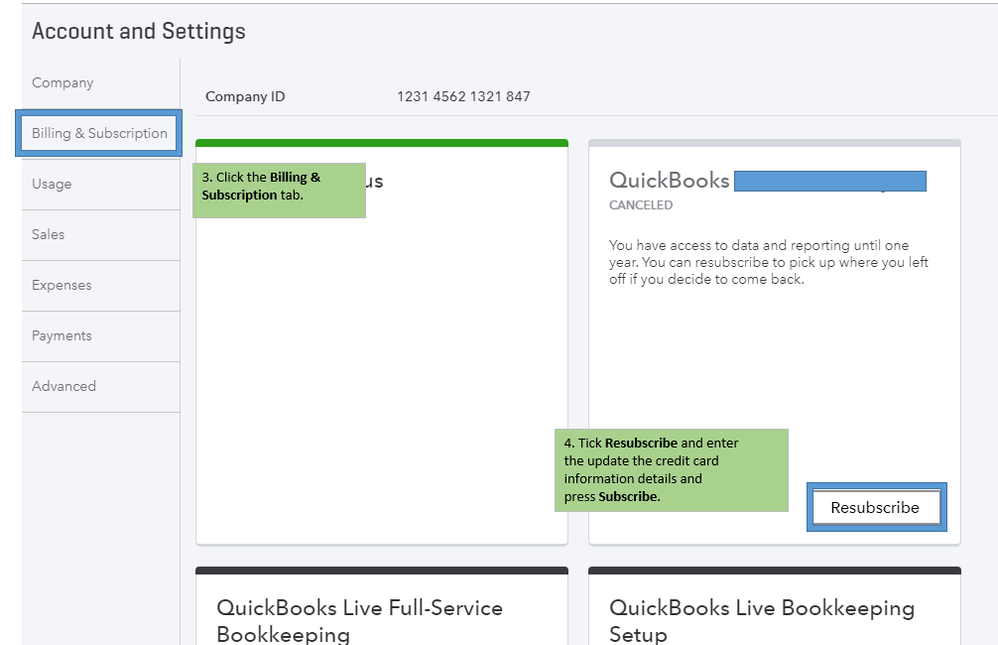998x645 pixels.
Task: Open QuickBooks Live Bookkeeping Setup card
Action: tap(762, 620)
